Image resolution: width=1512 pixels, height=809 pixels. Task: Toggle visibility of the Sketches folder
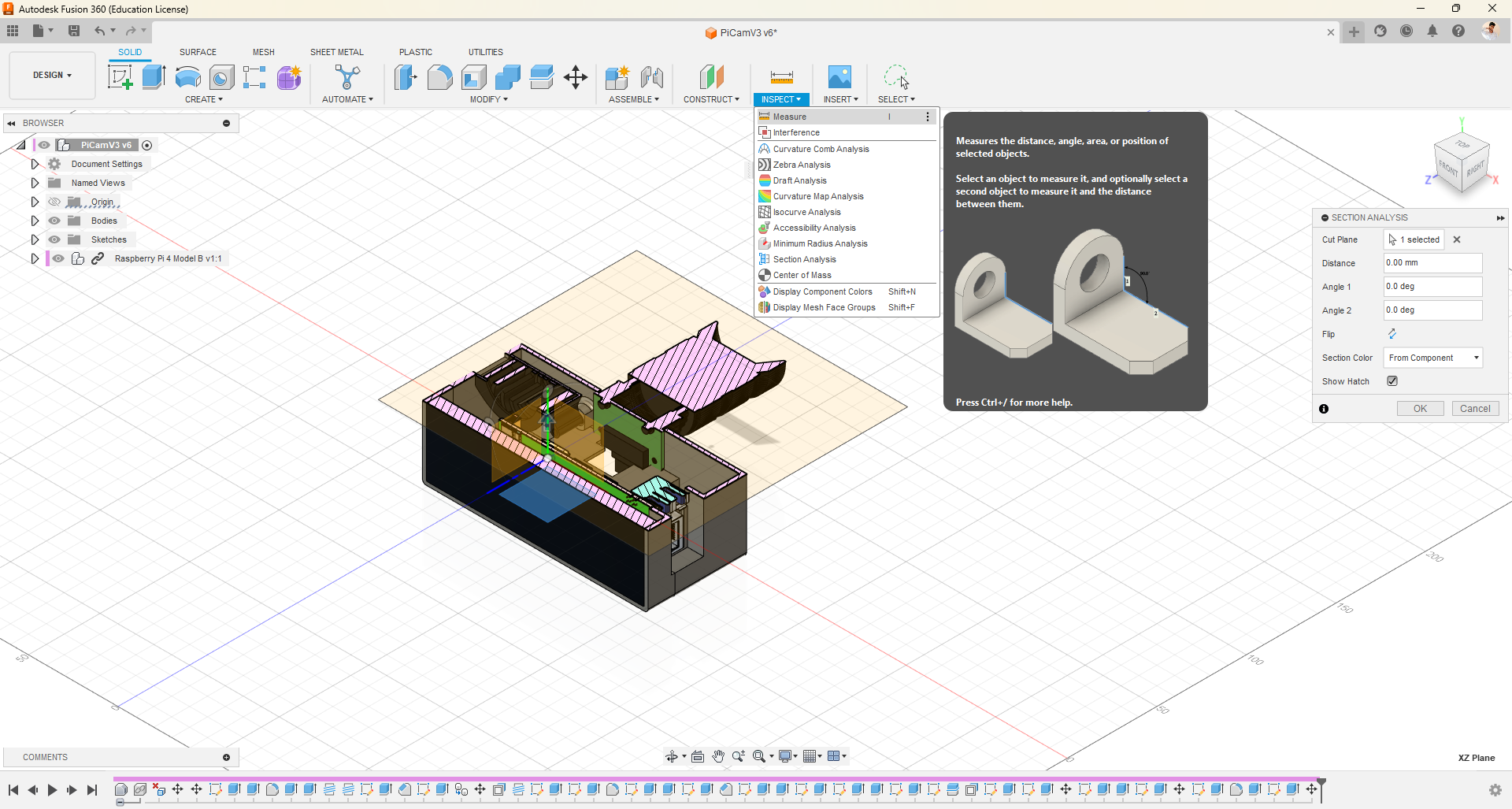pos(54,239)
